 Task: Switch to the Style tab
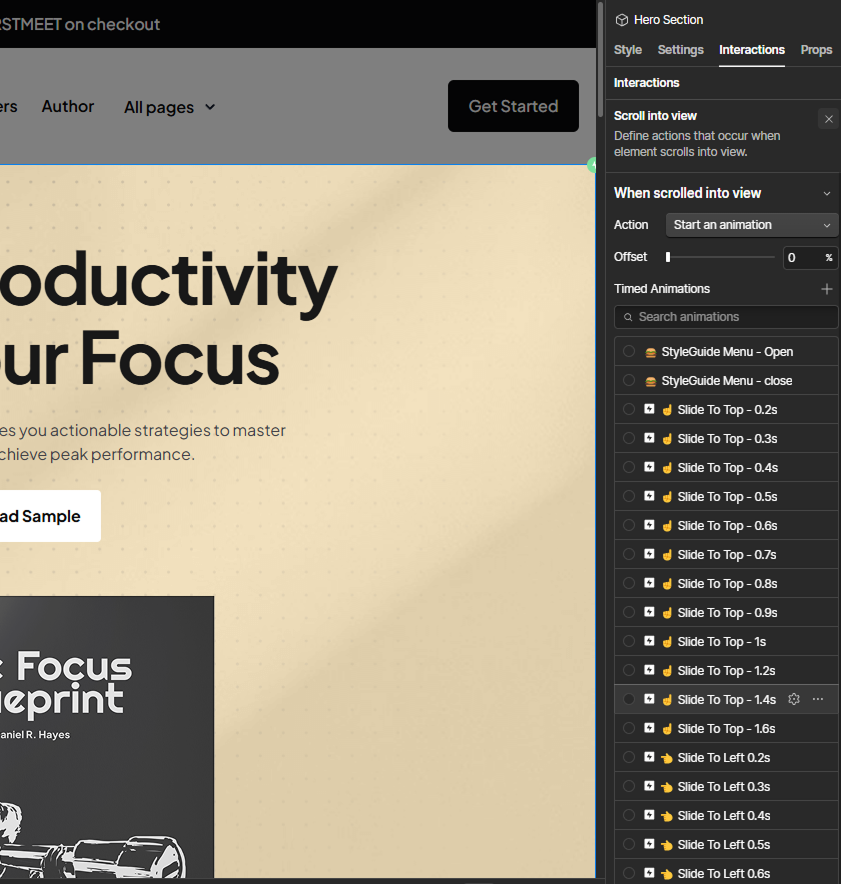(x=628, y=50)
